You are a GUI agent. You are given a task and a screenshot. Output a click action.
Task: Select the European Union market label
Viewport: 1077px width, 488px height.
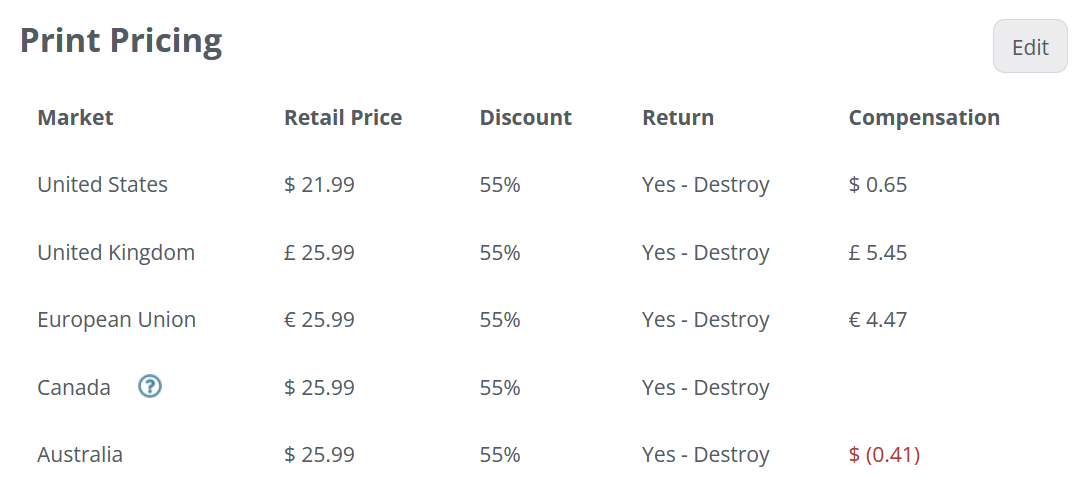coord(117,320)
